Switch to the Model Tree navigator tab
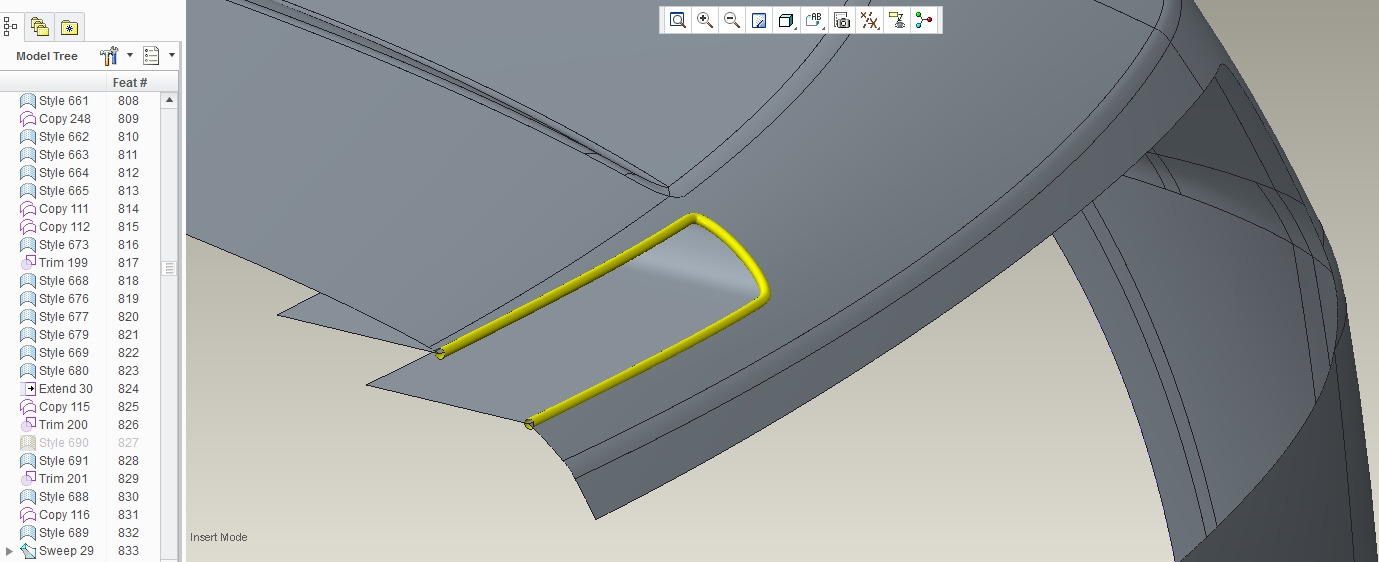The width and height of the screenshot is (1379, 562). point(11,27)
